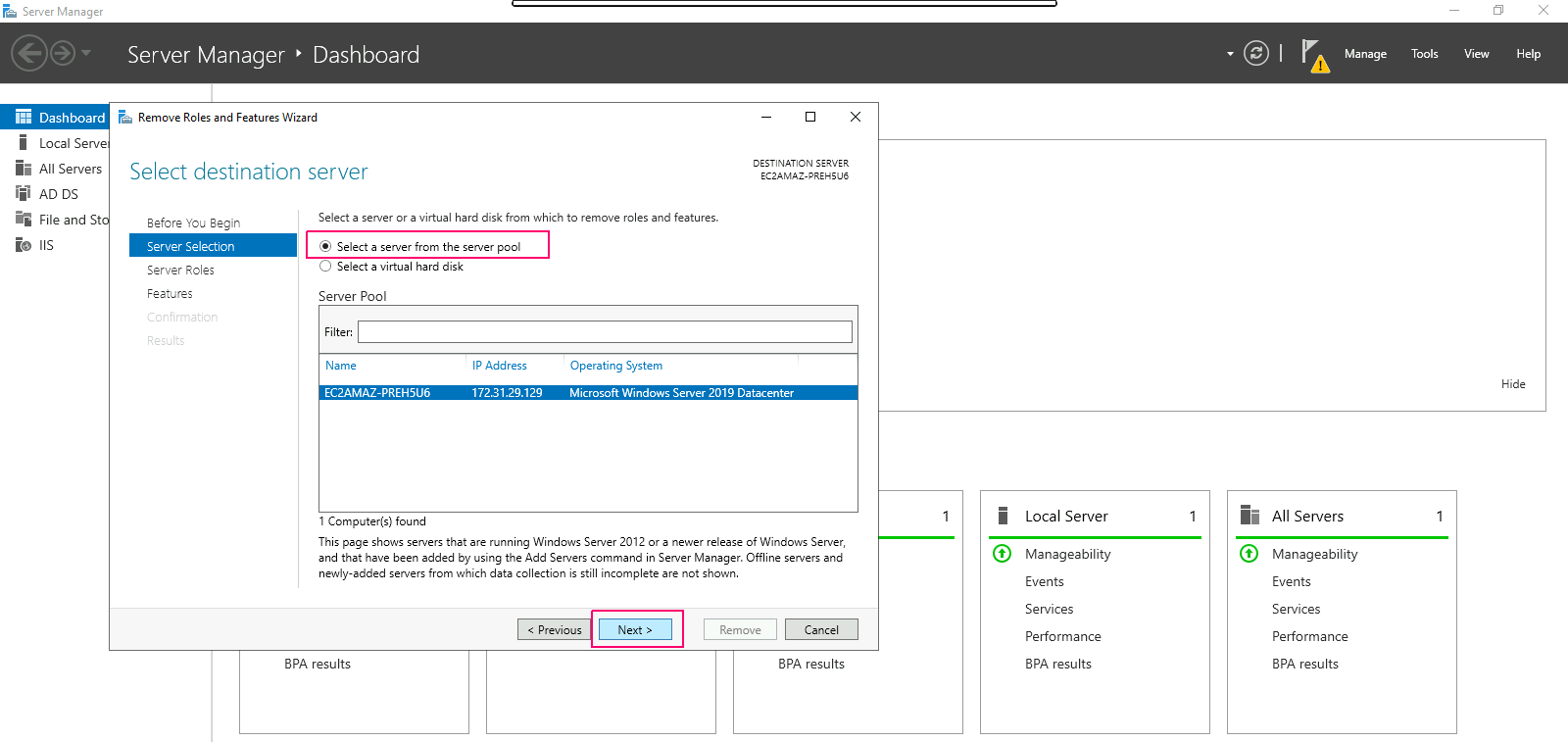Click the IIS sidebar icon
This screenshot has width=1568, height=742.
pos(24,244)
